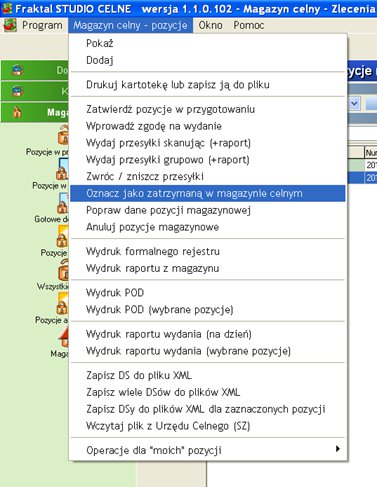Open the Program menu

click(42, 25)
